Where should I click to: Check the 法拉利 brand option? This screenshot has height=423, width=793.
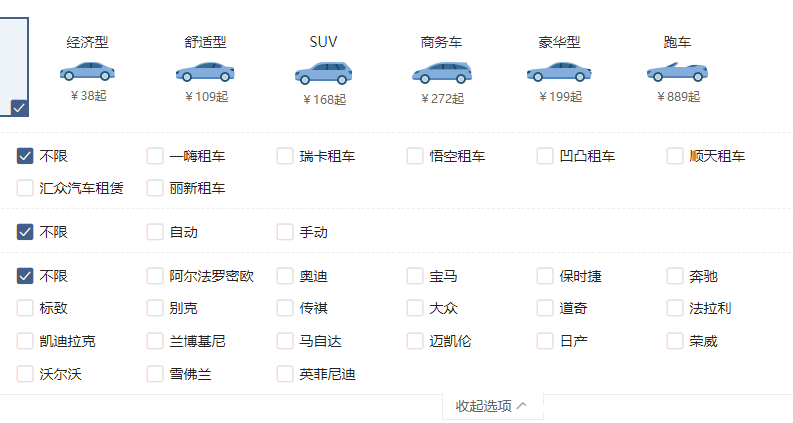click(x=675, y=308)
